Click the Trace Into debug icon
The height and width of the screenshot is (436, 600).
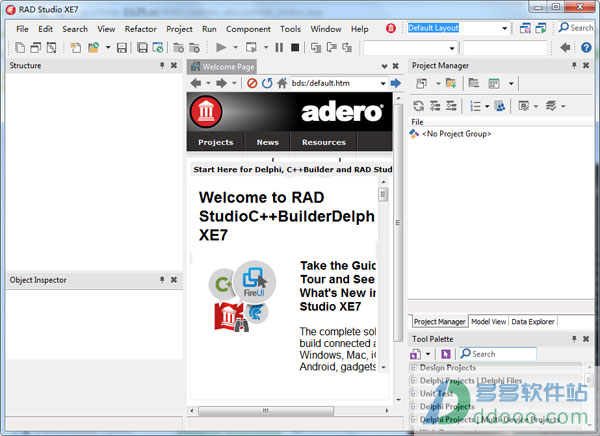[x=316, y=47]
